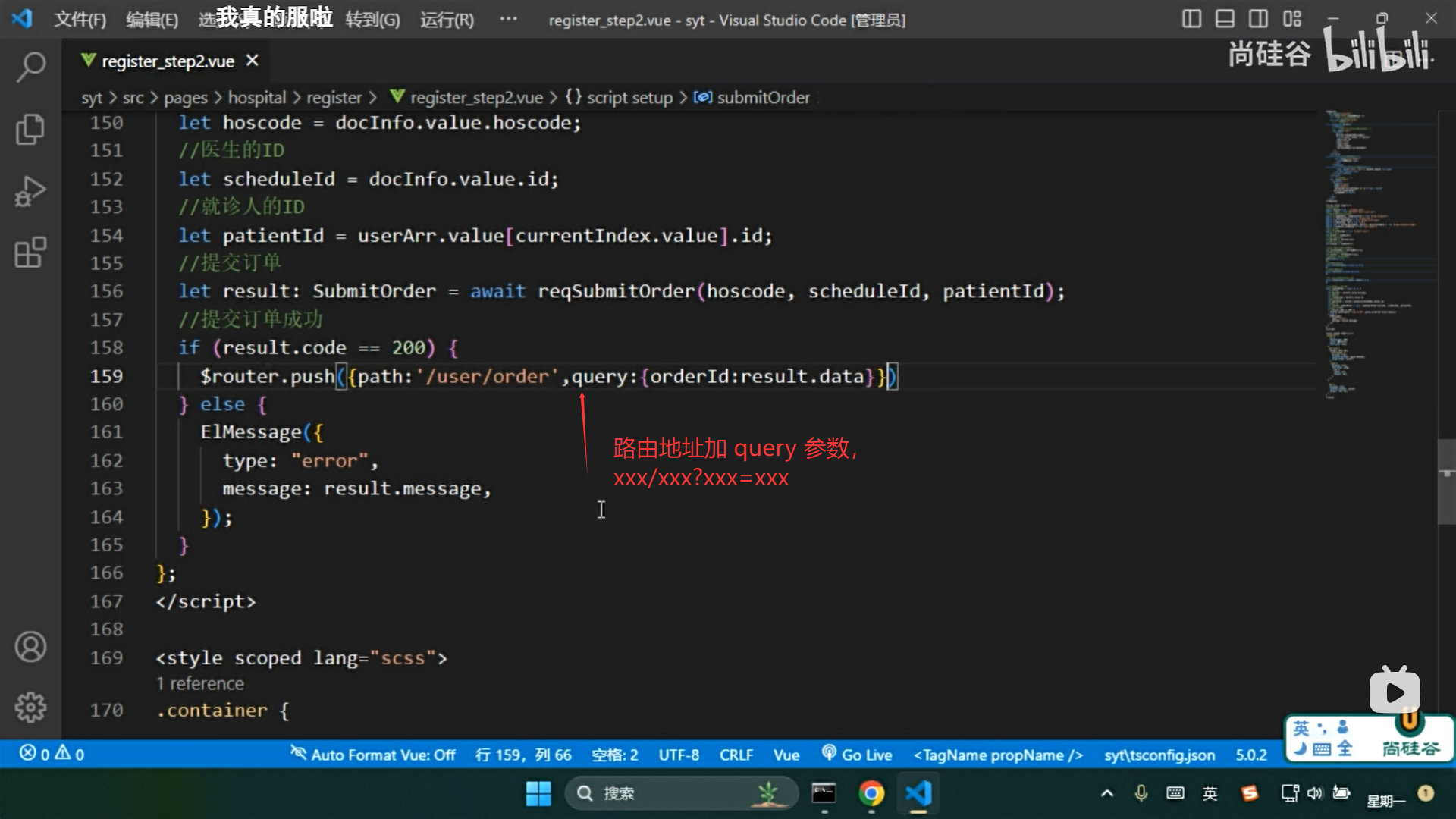Select the register_step2.vue editor tab
The width and height of the screenshot is (1456, 819).
[x=168, y=61]
